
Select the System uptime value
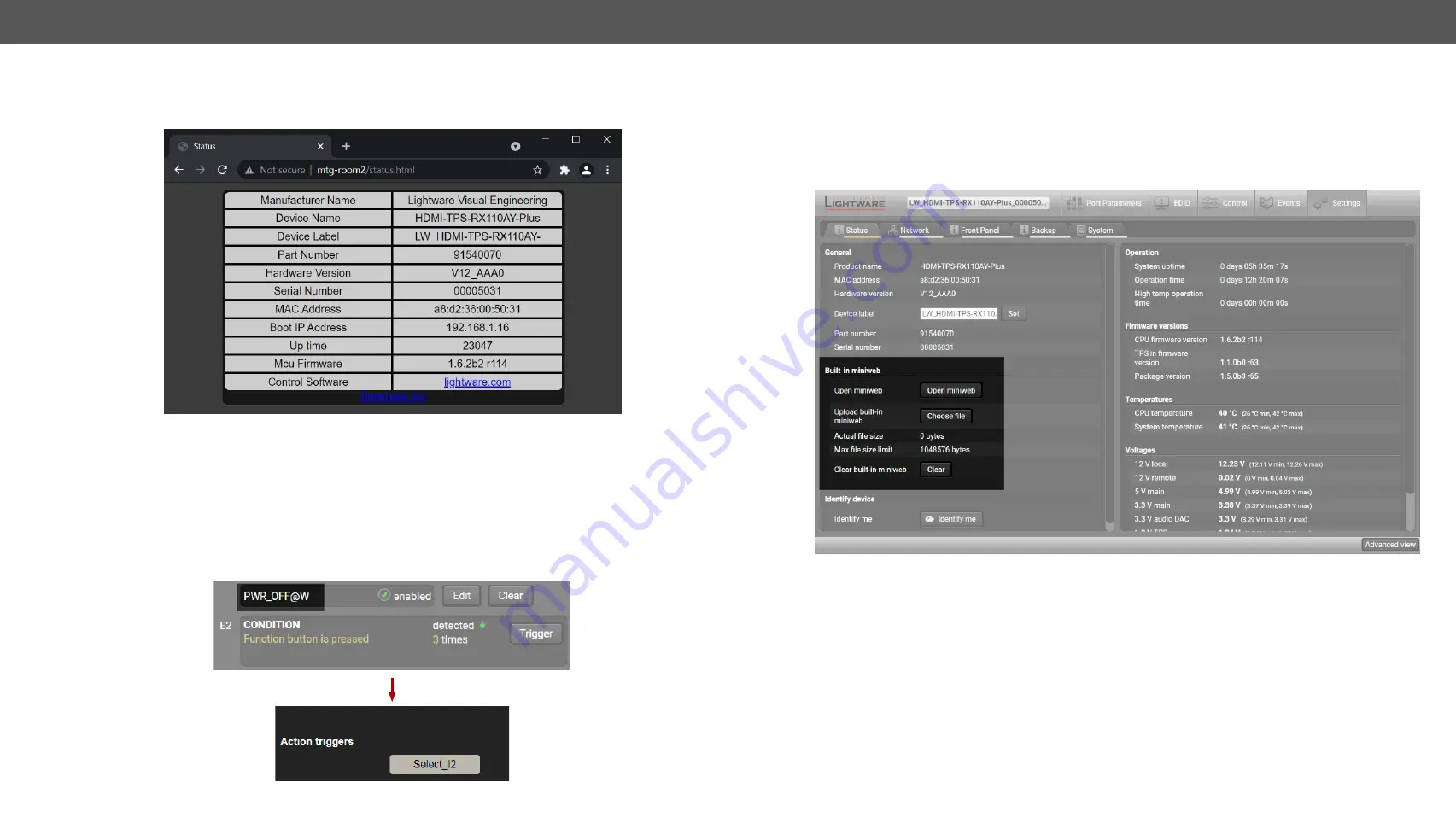1254,266
